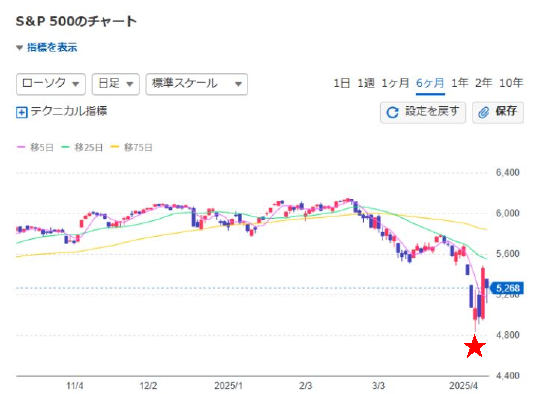The width and height of the screenshot is (538, 394).
Task: Click the 移25日 legend entry
Action: (x=82, y=148)
